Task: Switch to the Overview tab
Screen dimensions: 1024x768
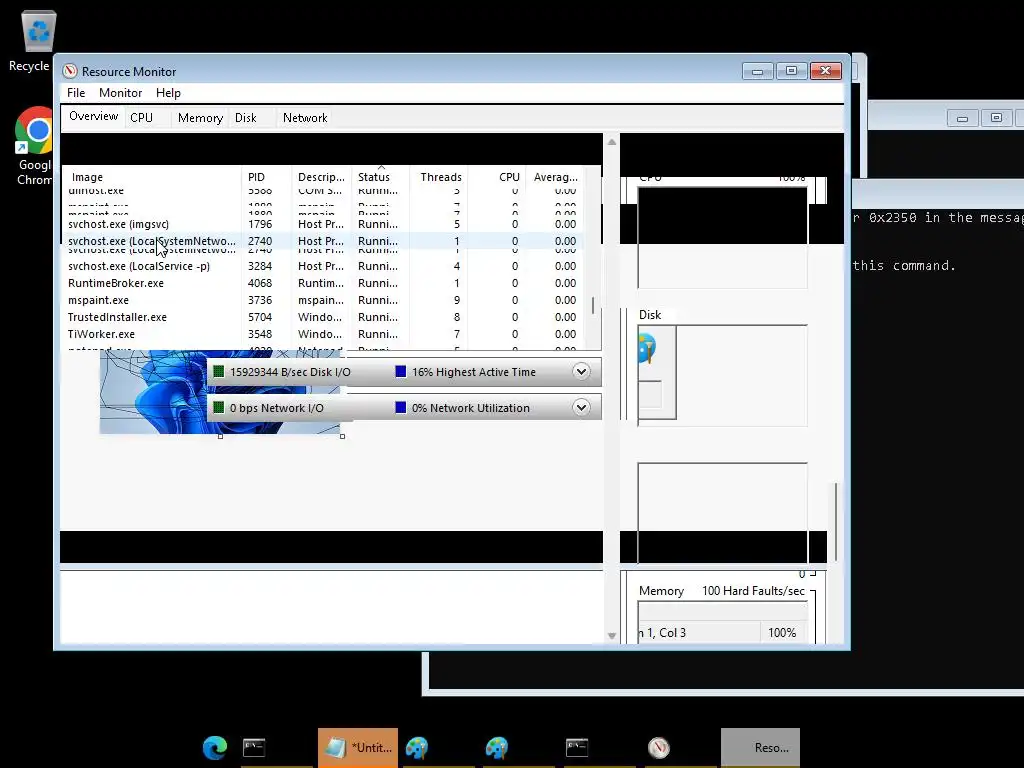Action: tap(93, 116)
